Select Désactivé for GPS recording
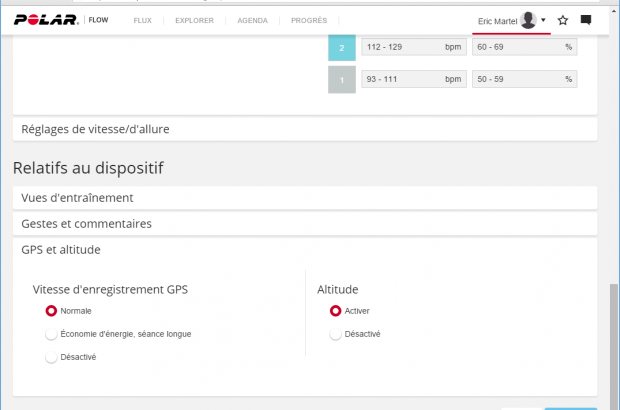Screen dimensions: 620x410 tap(51, 357)
